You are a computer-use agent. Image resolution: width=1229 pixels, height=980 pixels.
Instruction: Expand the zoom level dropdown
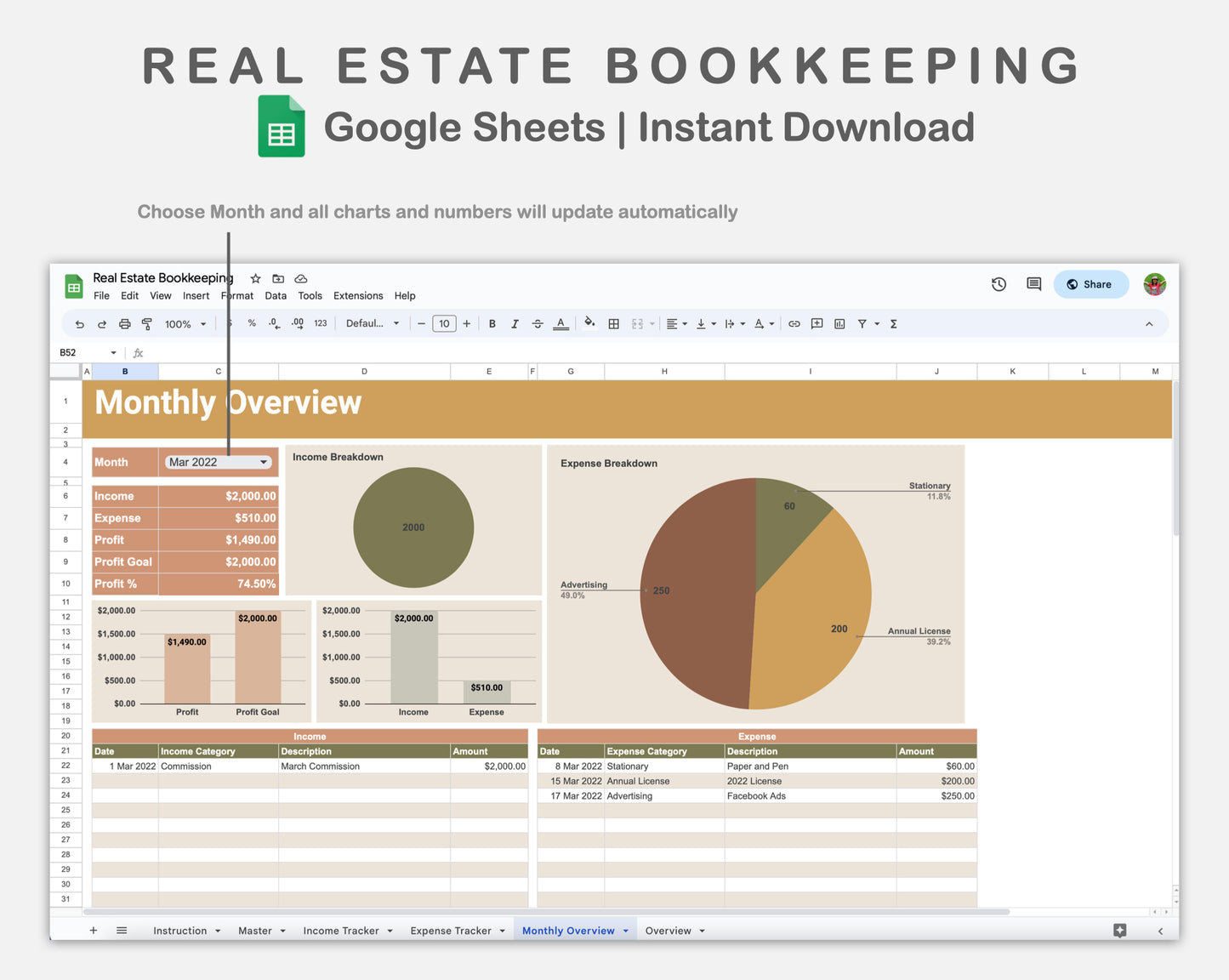[x=202, y=323]
